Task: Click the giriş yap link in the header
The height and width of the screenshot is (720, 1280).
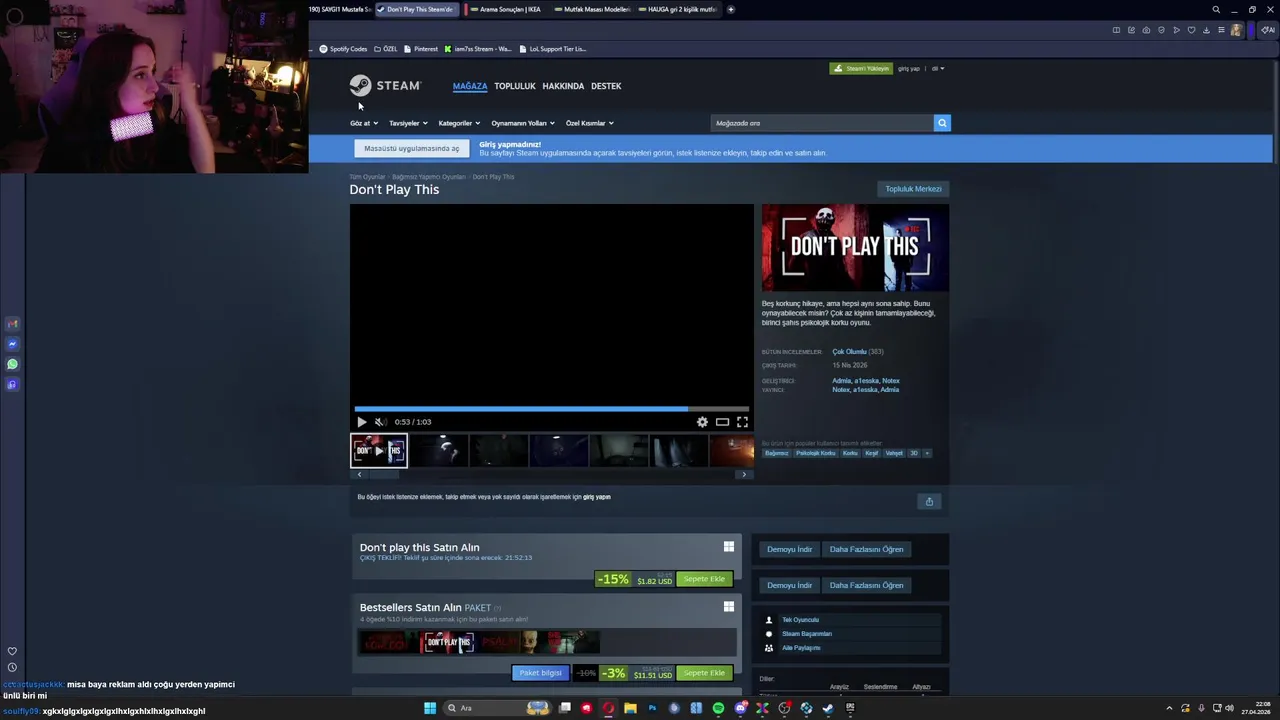Action: pos(908,69)
